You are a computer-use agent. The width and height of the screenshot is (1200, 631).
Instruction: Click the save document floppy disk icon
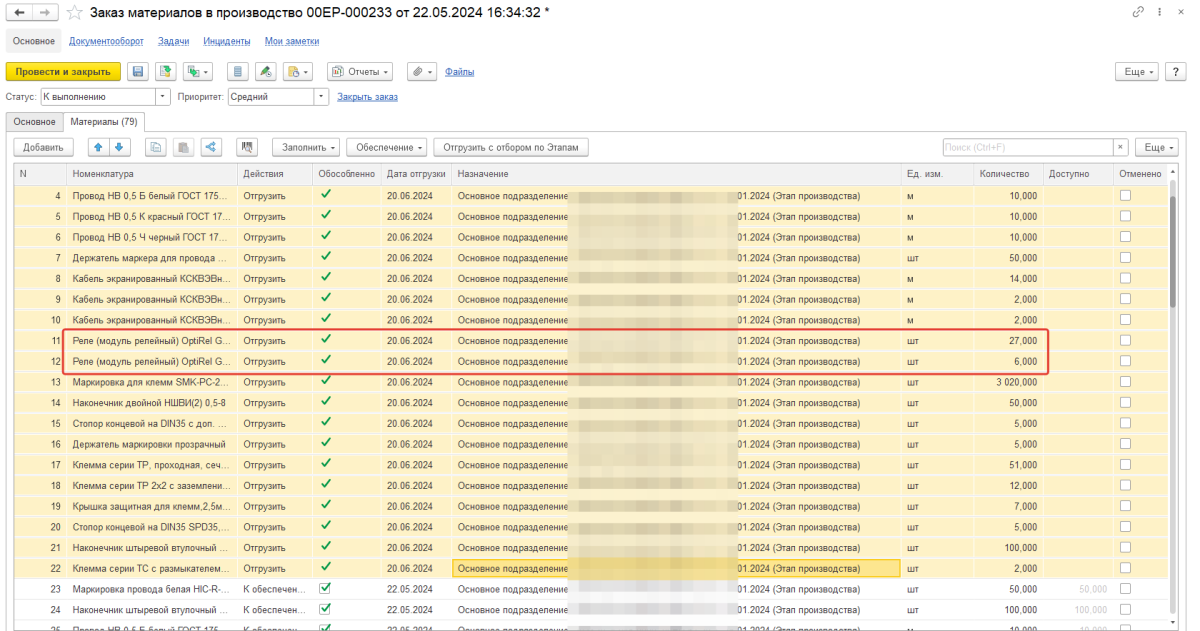click(137, 72)
